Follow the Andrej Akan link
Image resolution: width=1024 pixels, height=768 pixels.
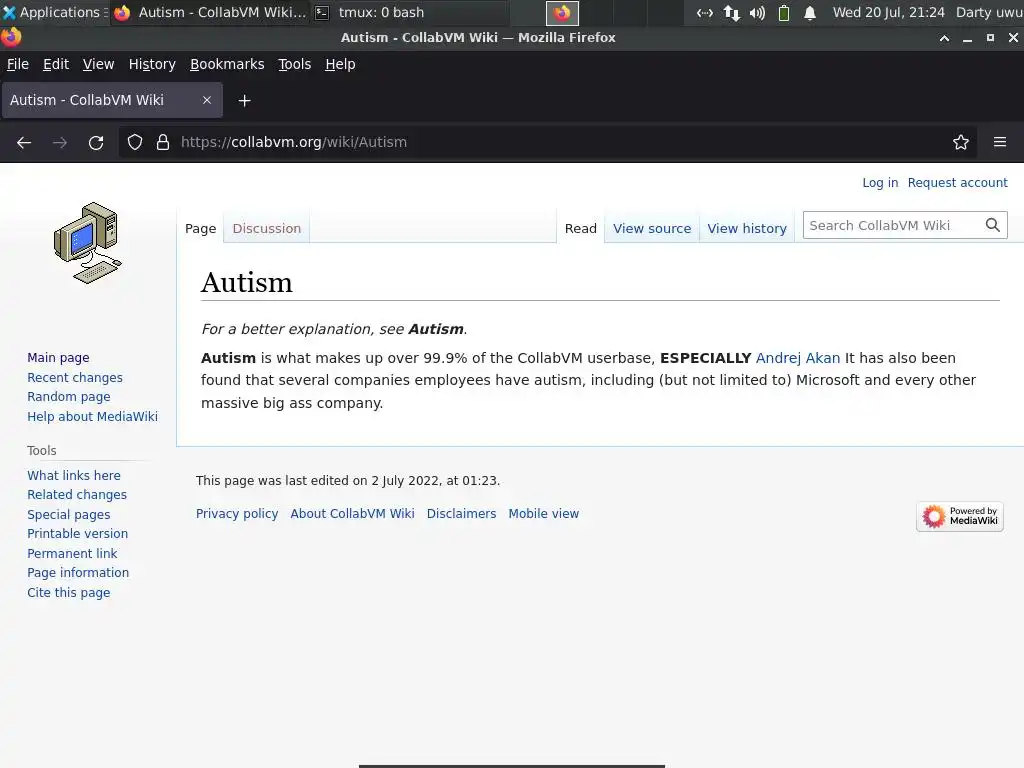[x=797, y=358]
